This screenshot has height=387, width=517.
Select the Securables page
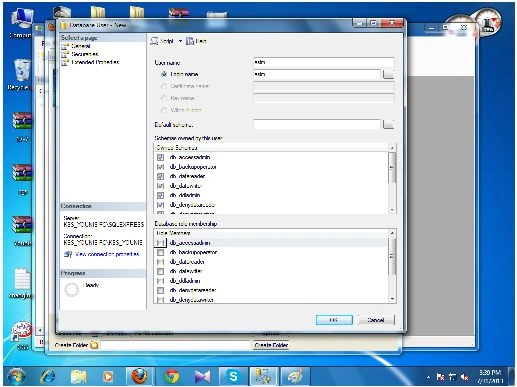84,54
